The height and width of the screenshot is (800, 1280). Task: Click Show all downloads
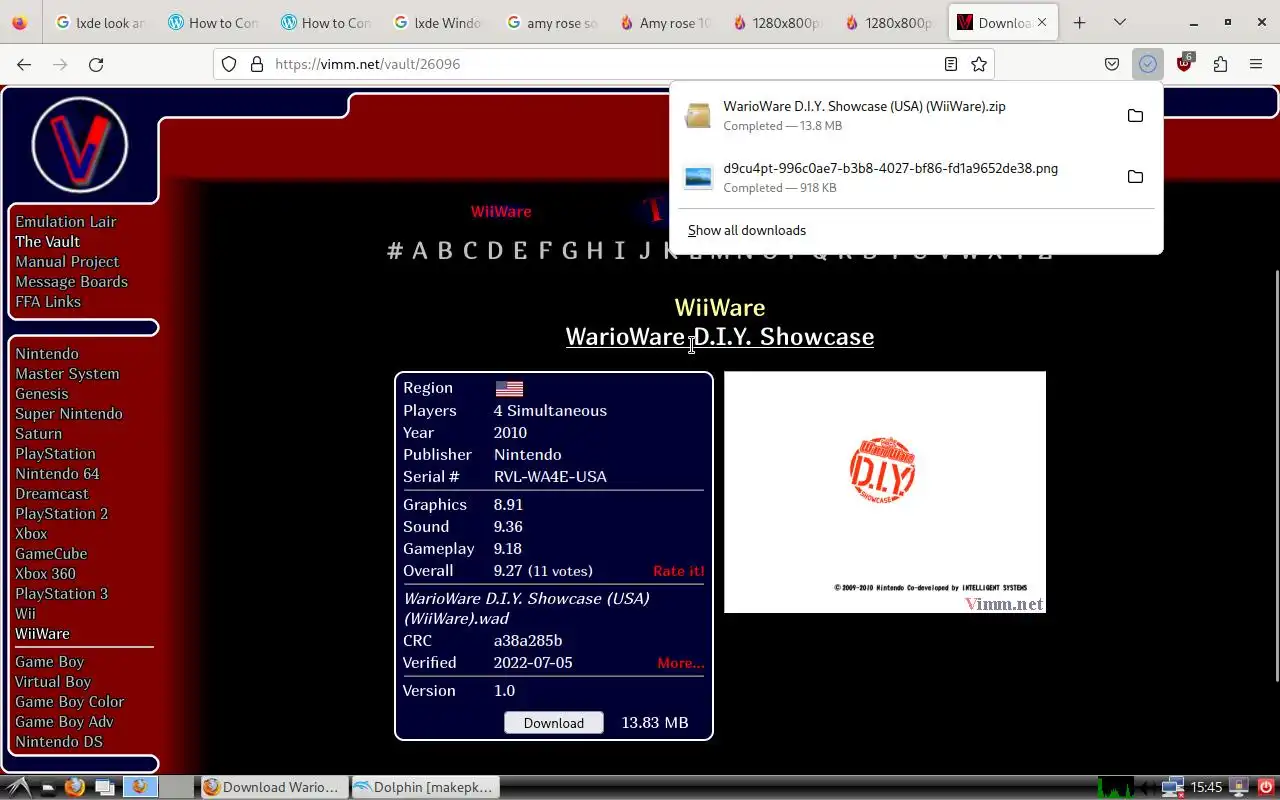point(746,230)
